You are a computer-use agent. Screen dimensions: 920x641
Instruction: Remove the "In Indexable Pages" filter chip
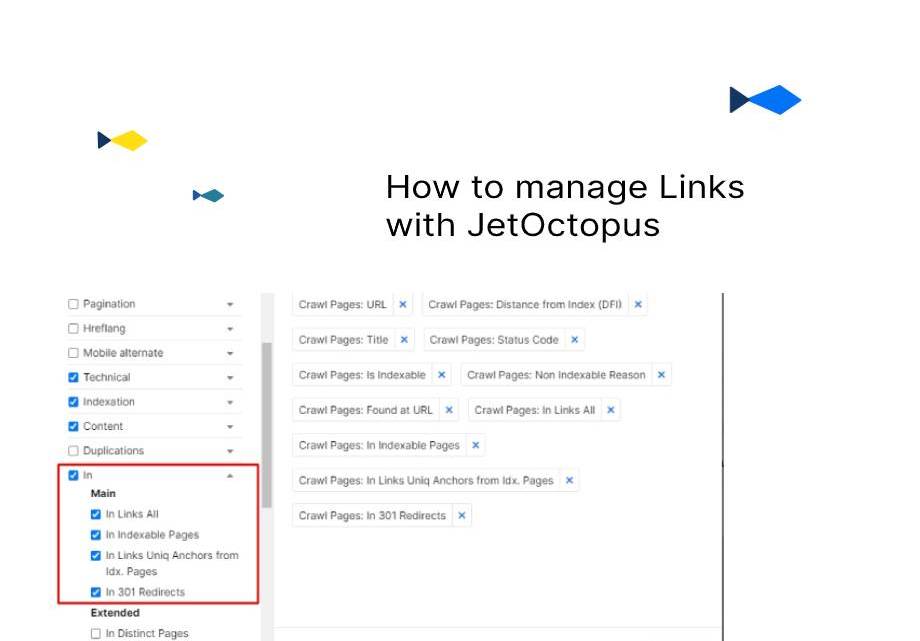pyautogui.click(x=475, y=445)
